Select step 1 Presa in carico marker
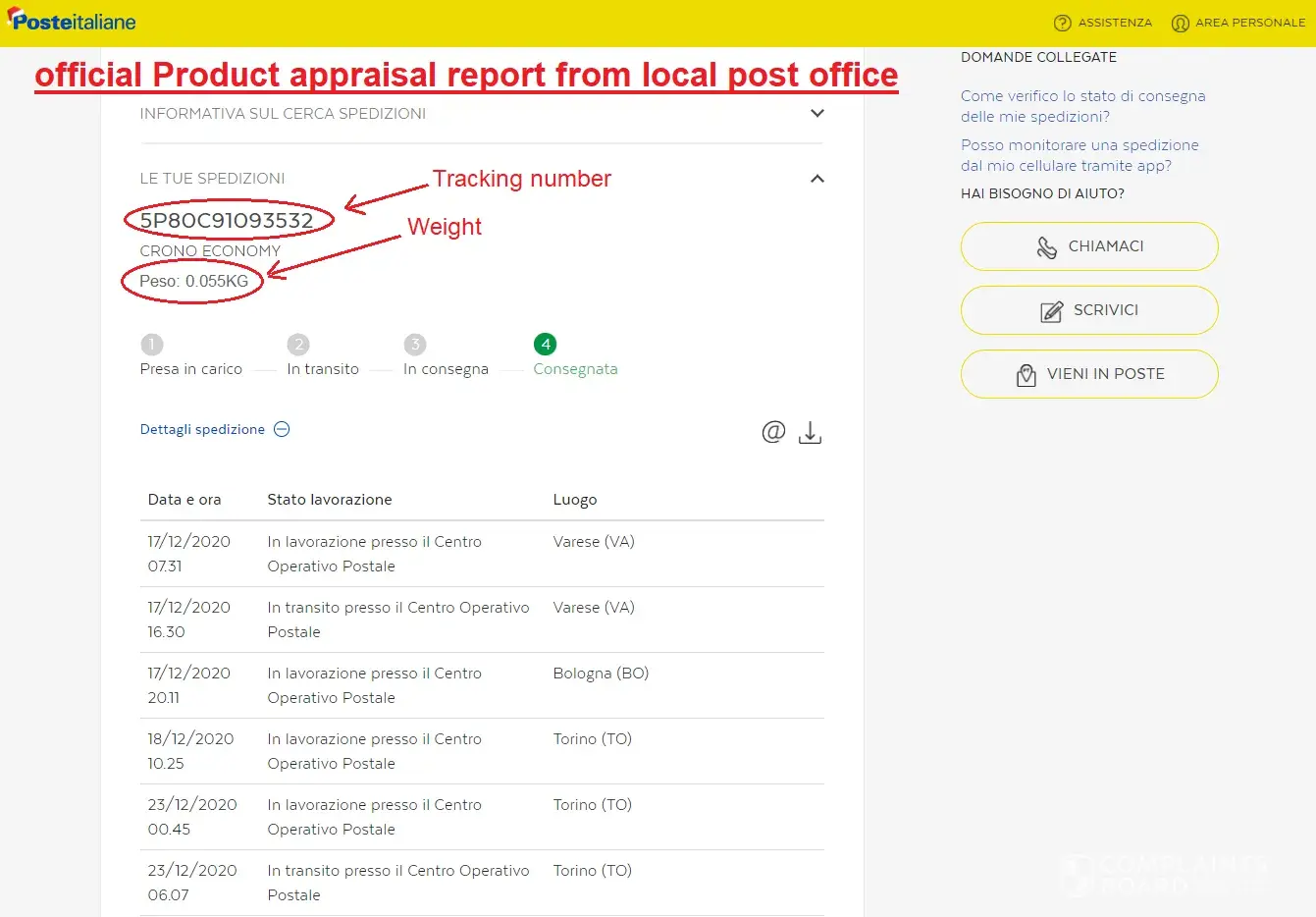This screenshot has height=917, width=1316. (x=152, y=345)
